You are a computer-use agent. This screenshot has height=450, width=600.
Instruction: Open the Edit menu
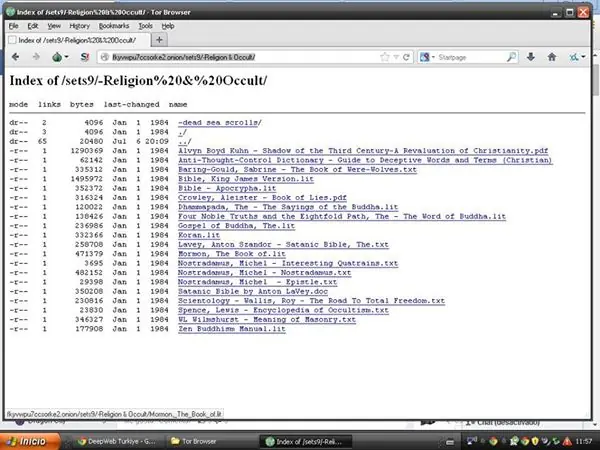pos(33,26)
